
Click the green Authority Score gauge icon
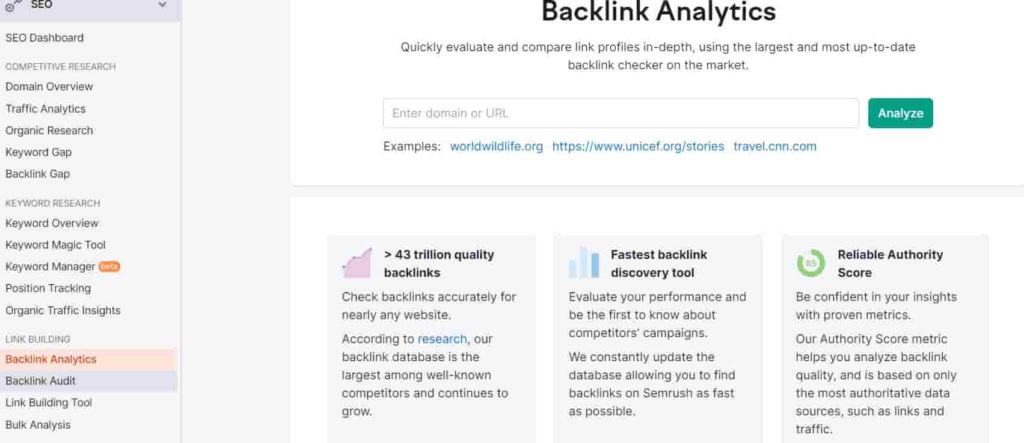(810, 263)
